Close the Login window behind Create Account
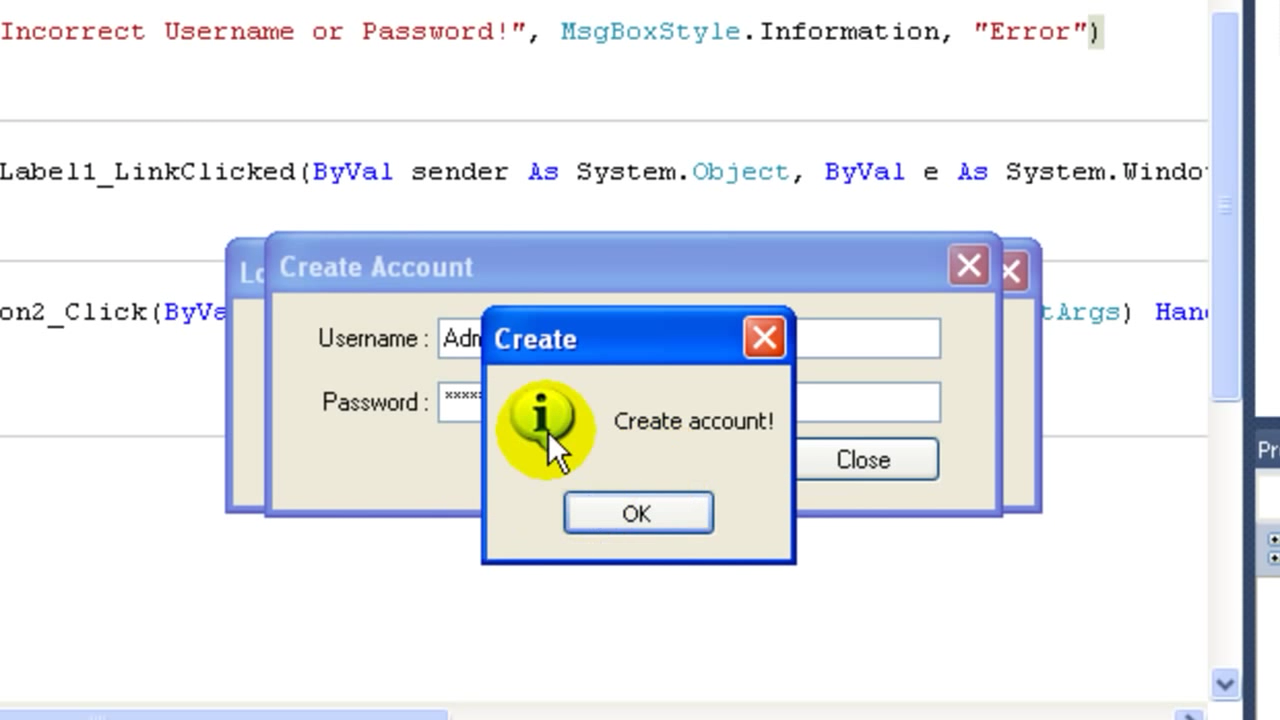1280x720 pixels. (x=1010, y=270)
